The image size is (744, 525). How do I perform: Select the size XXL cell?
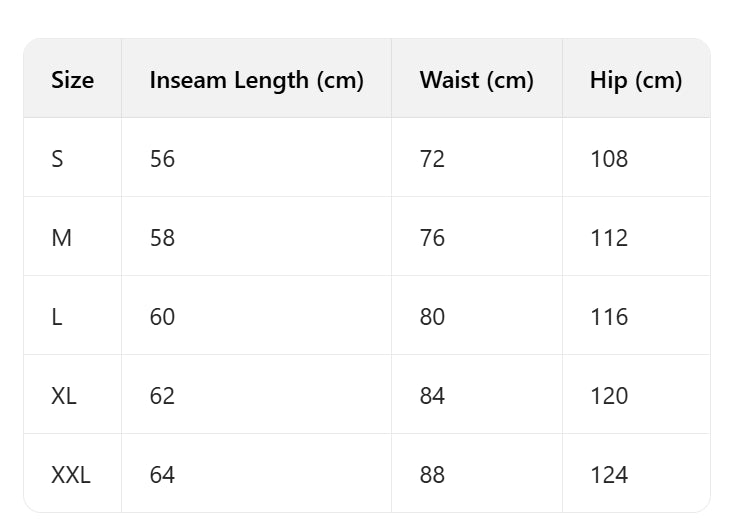tap(71, 475)
